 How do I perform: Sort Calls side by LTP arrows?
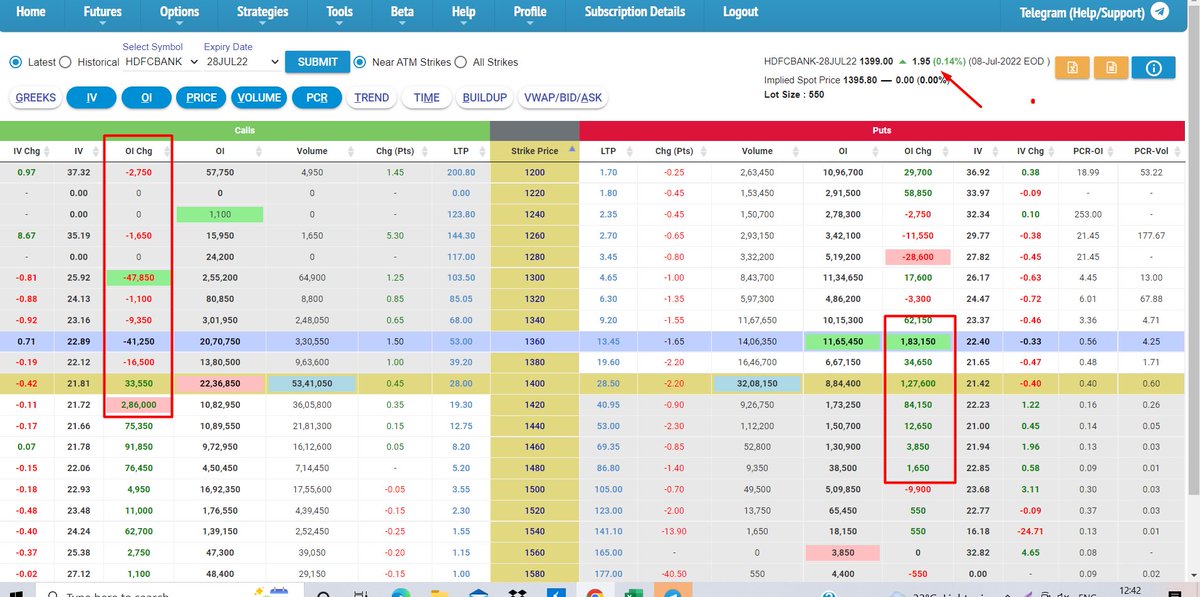pos(484,151)
